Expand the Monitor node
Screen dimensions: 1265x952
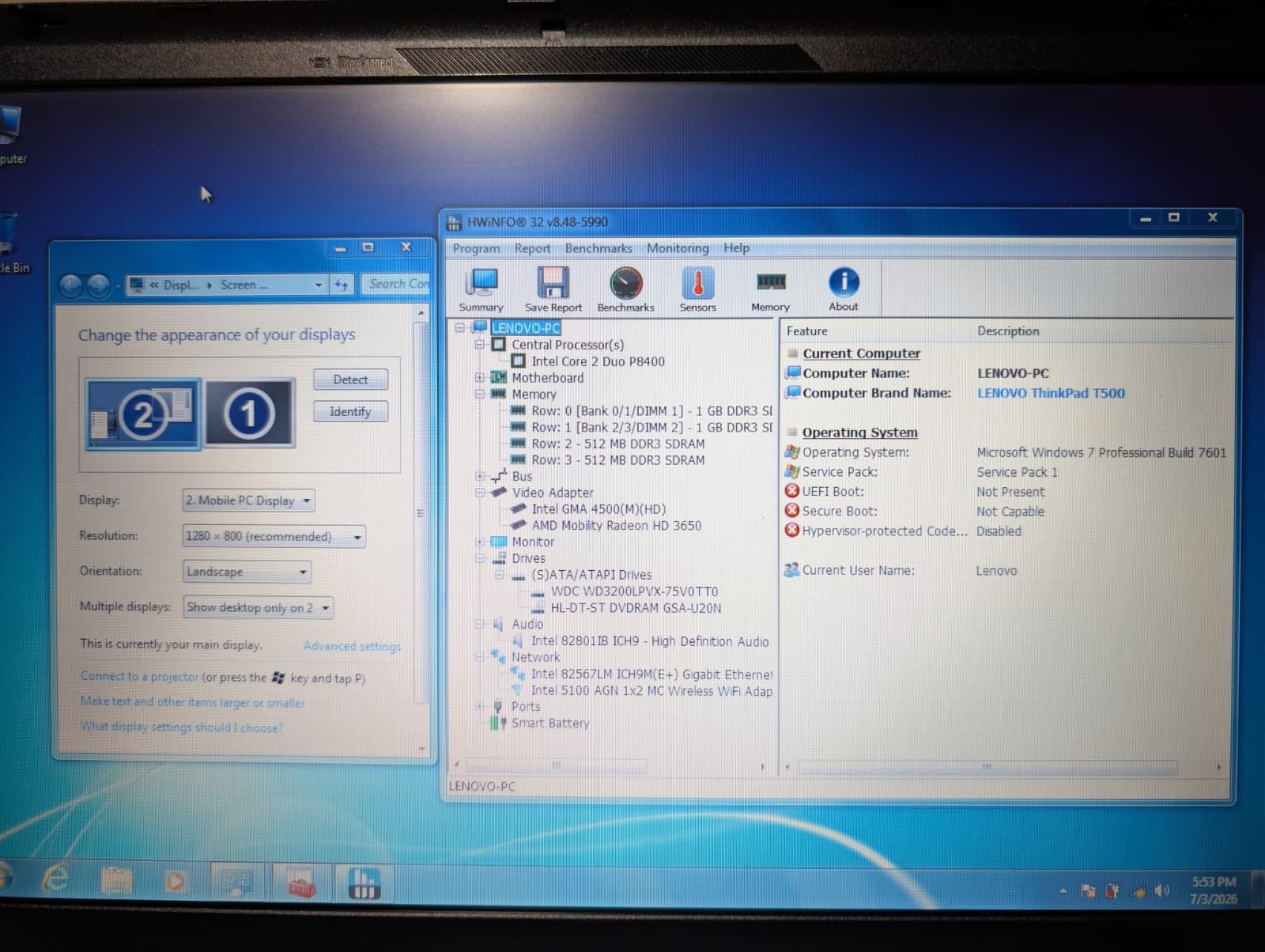[479, 542]
